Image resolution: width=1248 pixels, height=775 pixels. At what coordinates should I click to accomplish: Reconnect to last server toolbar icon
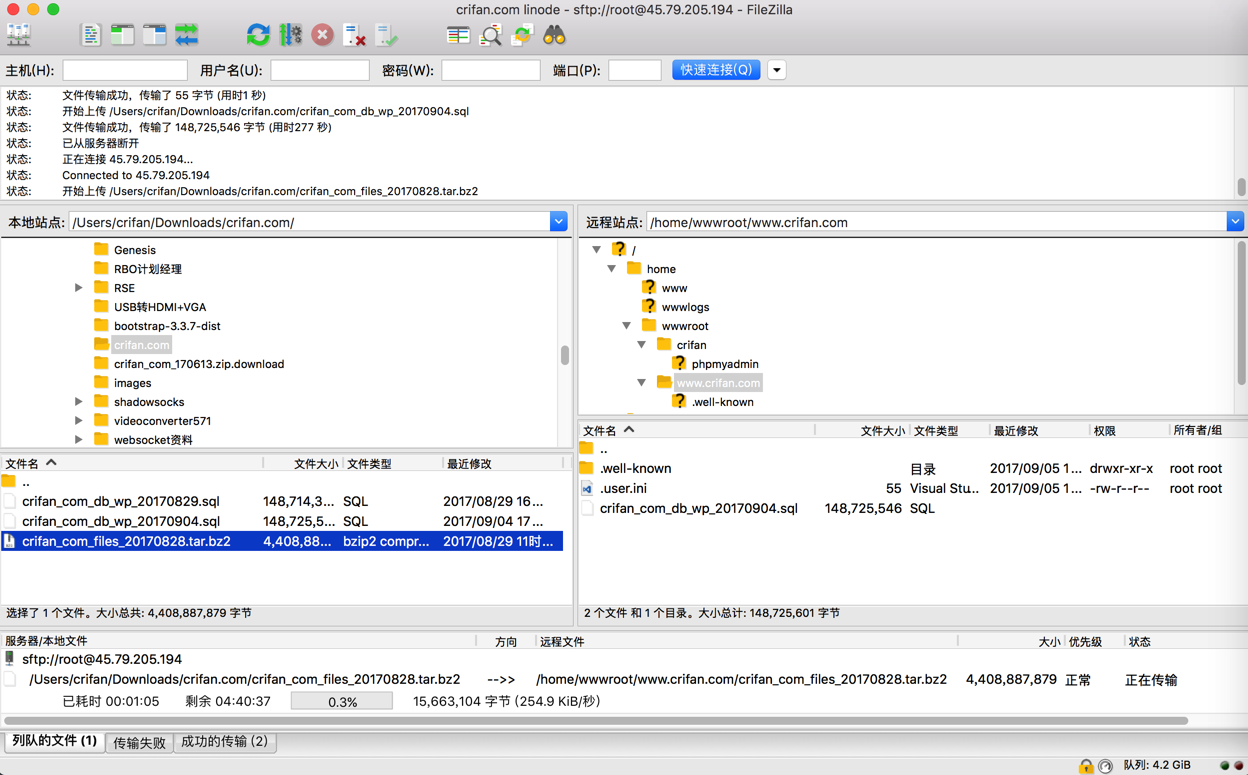point(386,35)
